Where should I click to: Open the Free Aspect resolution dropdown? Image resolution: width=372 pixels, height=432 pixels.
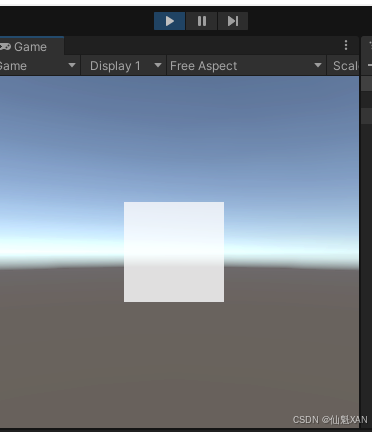pyautogui.click(x=246, y=66)
